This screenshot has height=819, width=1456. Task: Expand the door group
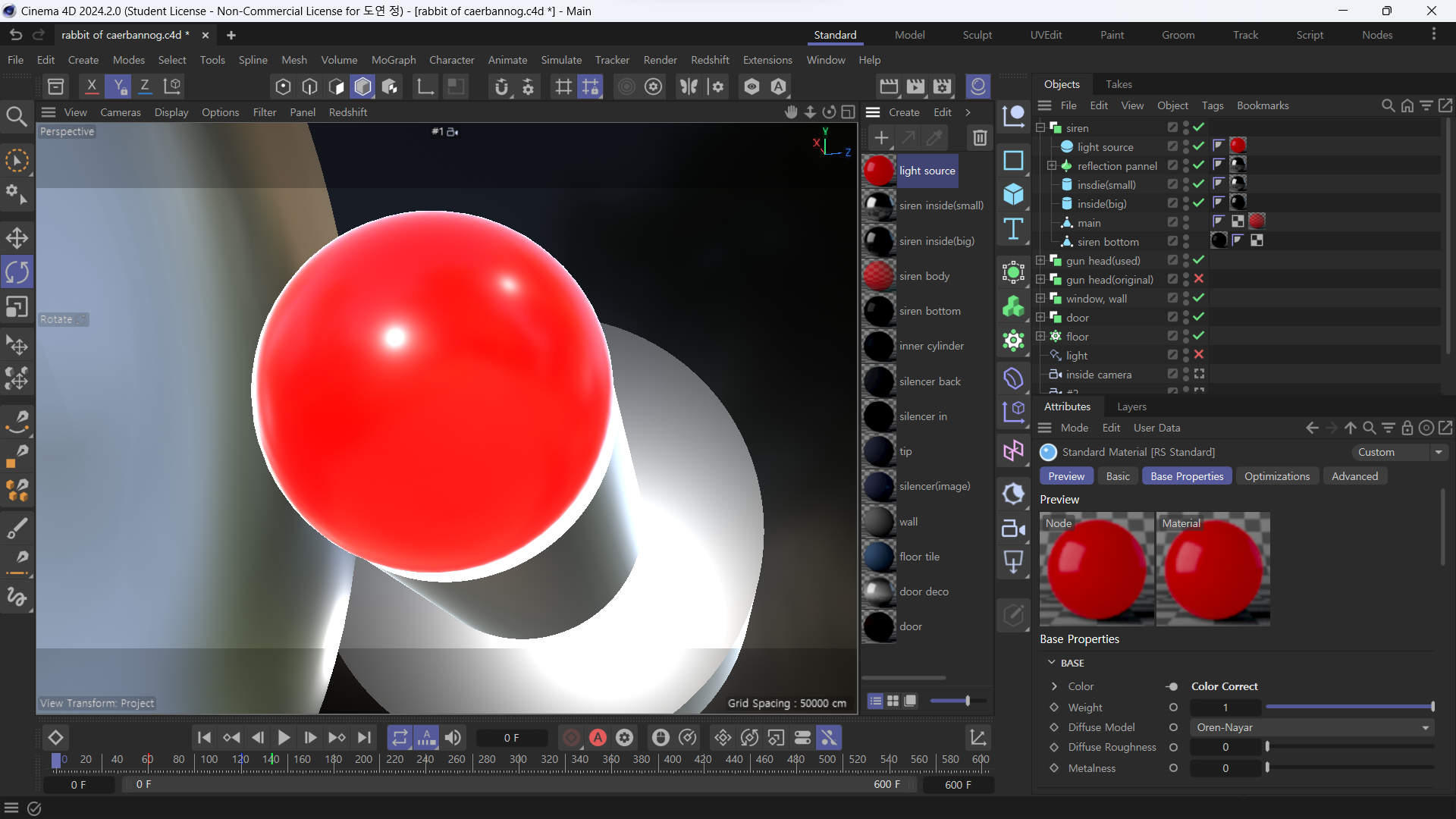(x=1040, y=317)
